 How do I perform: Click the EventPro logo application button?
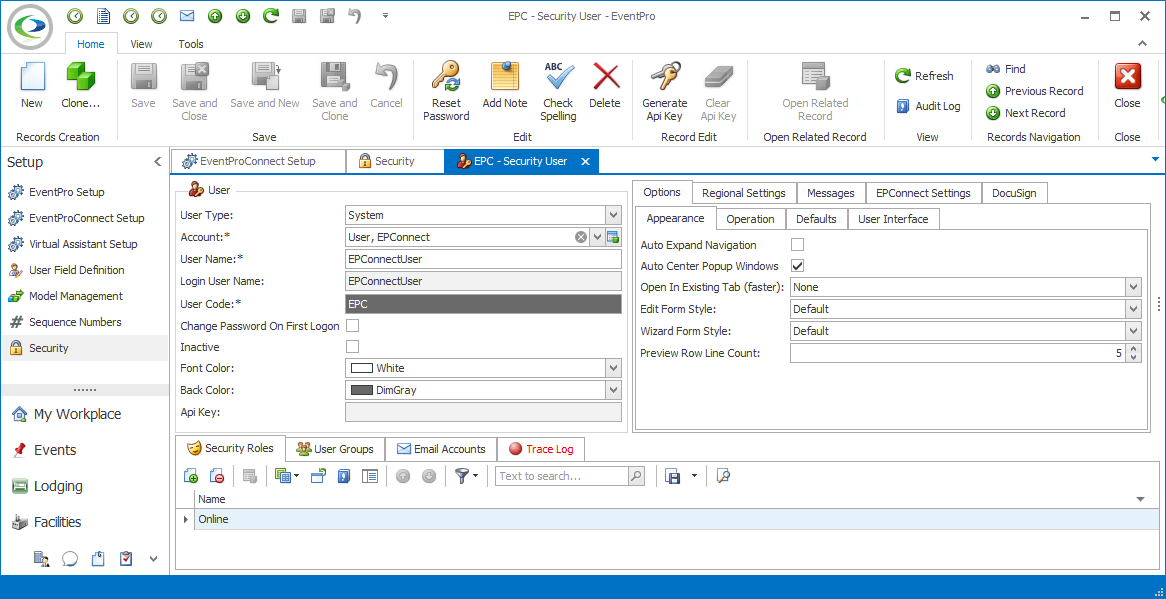point(30,26)
